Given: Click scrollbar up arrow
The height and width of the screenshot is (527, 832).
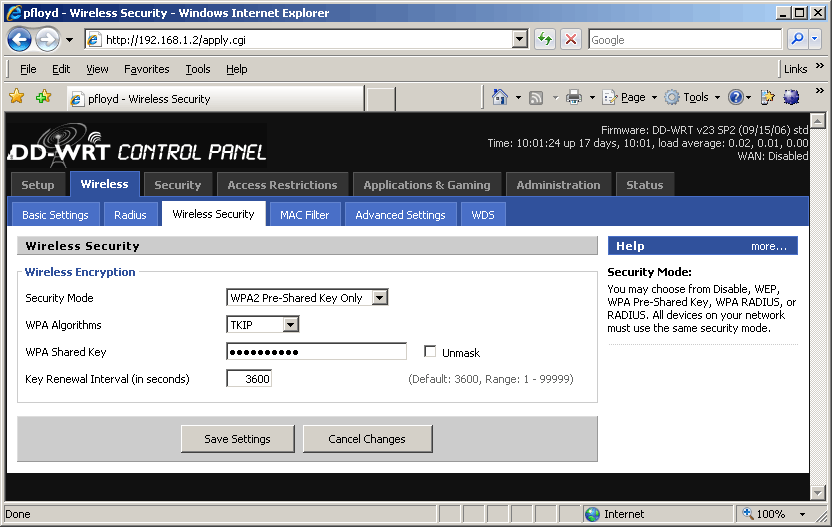Looking at the screenshot, I should point(818,121).
